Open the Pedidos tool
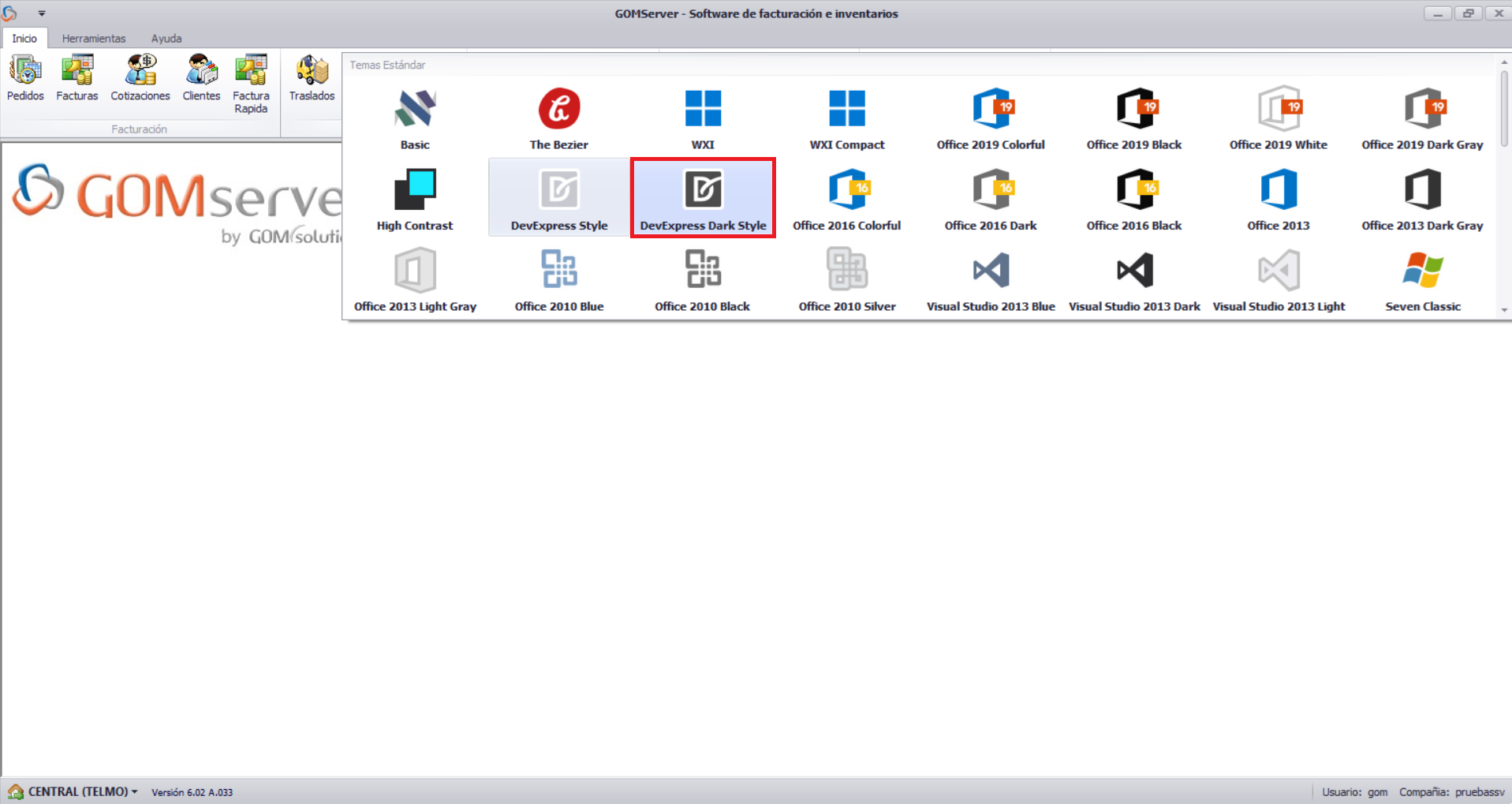 [25, 77]
